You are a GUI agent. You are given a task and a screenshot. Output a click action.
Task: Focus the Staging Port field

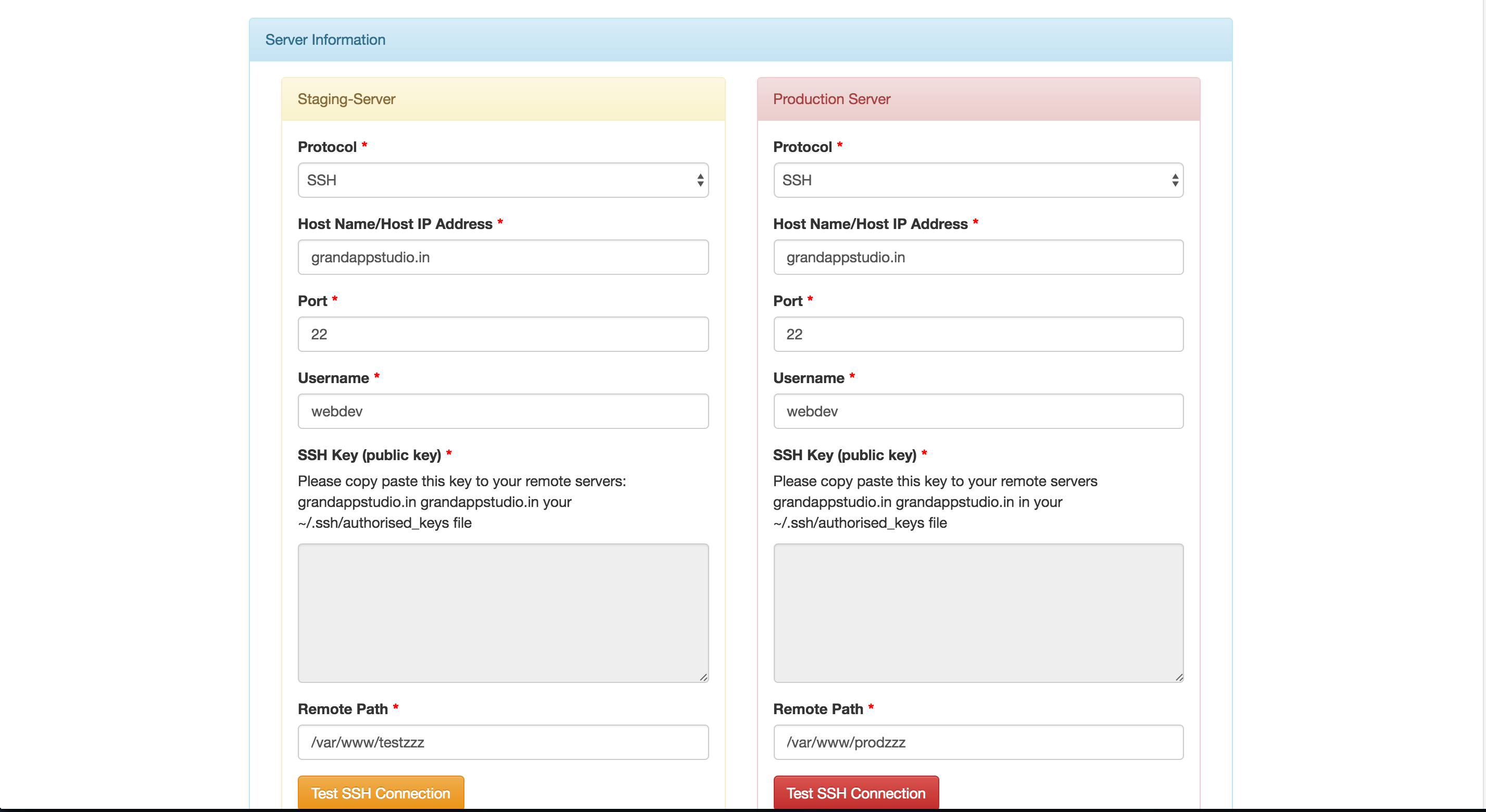tap(503, 334)
